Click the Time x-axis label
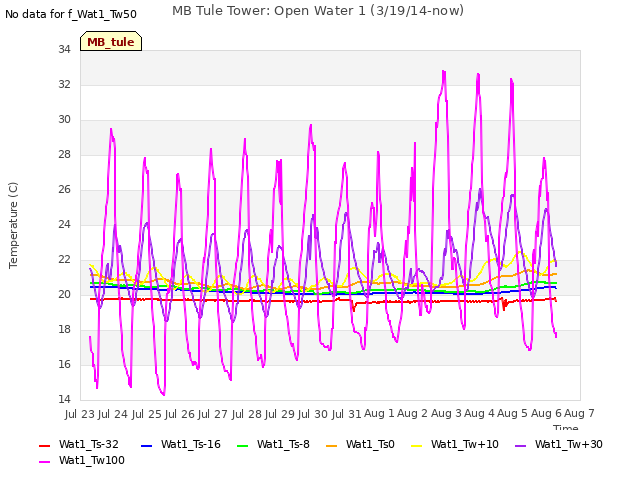Image resolution: width=640 pixels, height=480 pixels. coord(566,427)
